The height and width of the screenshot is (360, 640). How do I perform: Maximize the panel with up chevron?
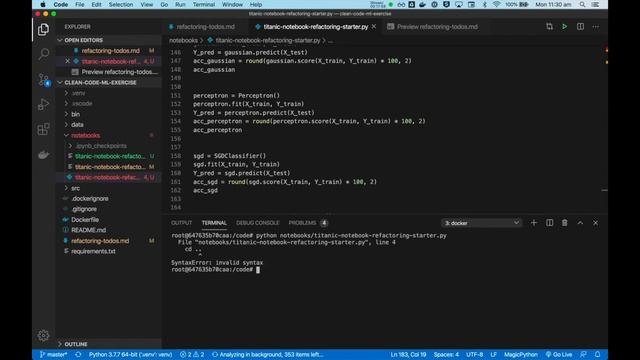(x=580, y=223)
